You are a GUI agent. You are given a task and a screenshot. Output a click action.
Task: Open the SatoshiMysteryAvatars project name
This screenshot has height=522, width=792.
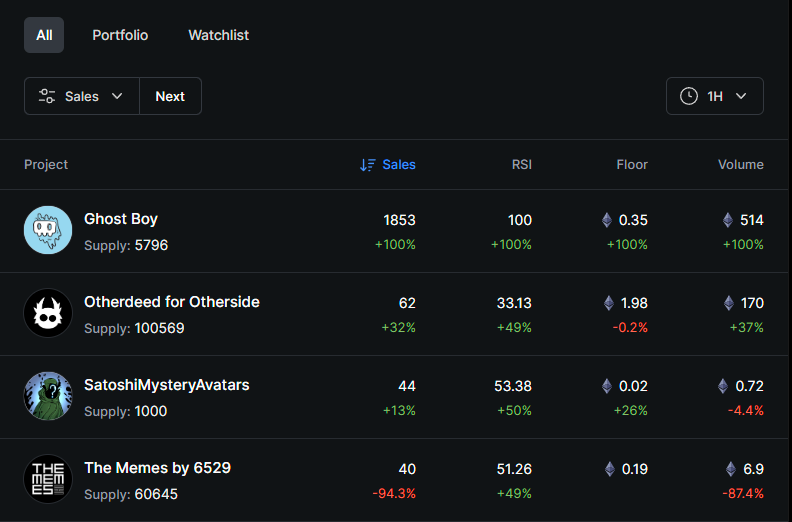point(167,385)
